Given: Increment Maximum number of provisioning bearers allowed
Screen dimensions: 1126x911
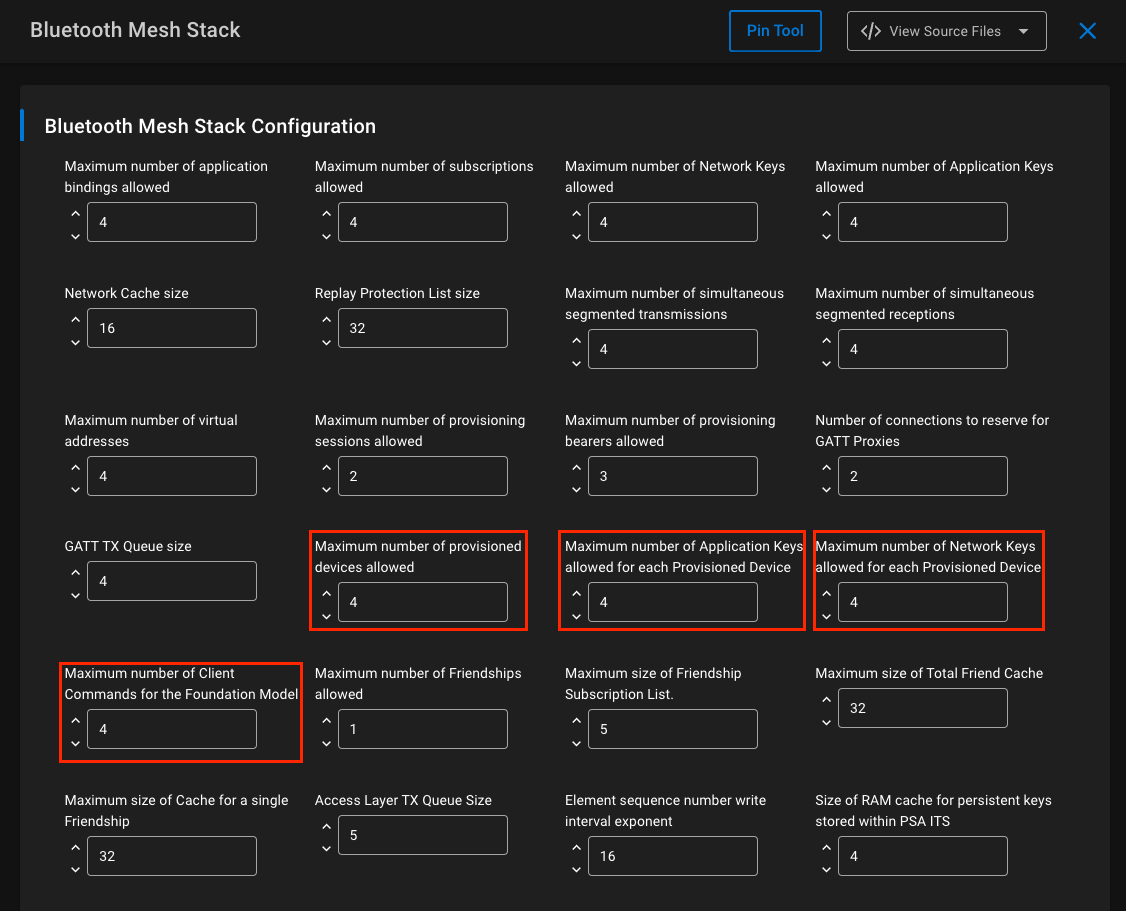Looking at the screenshot, I should click(576, 468).
